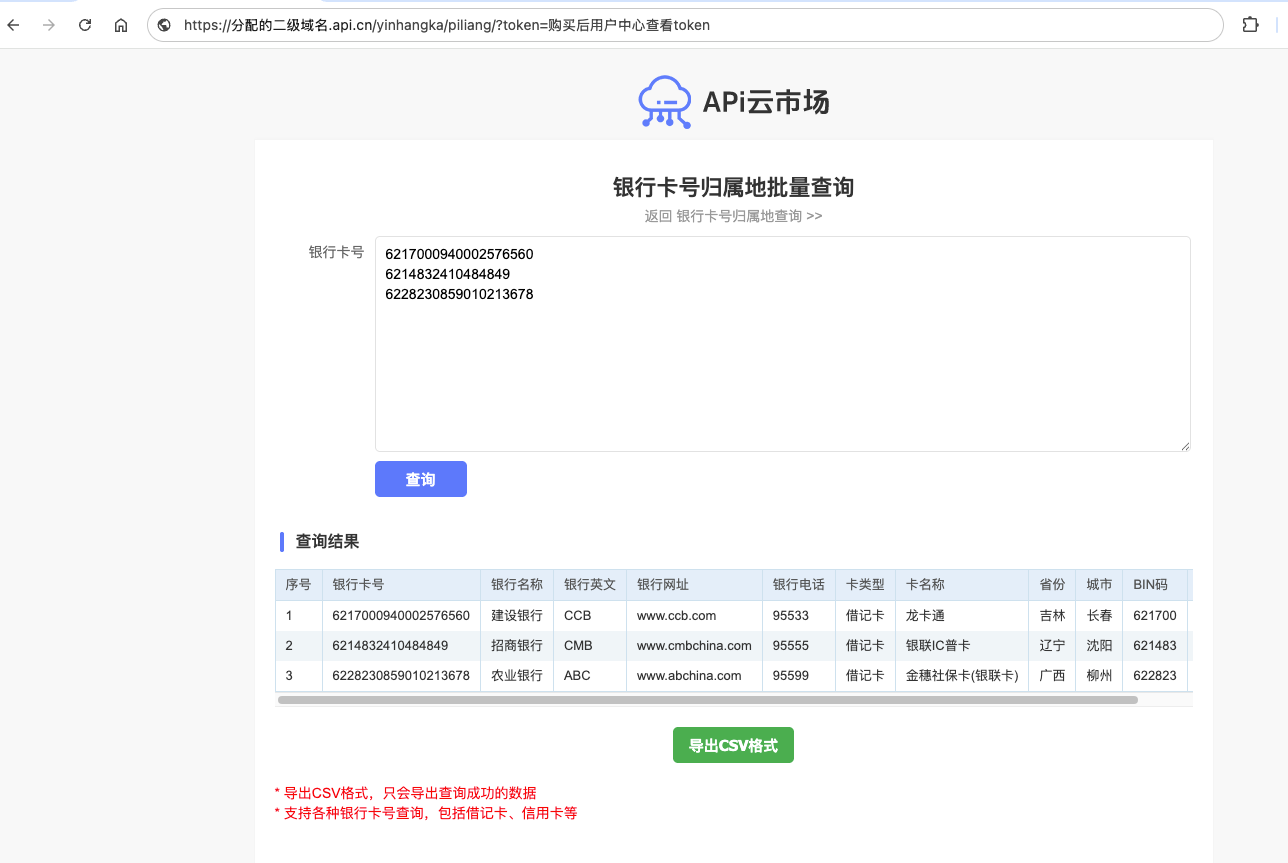The image size is (1288, 863).
Task: Click the 金穗社保卡(银联卡) card name cell
Action: pyautogui.click(x=961, y=676)
